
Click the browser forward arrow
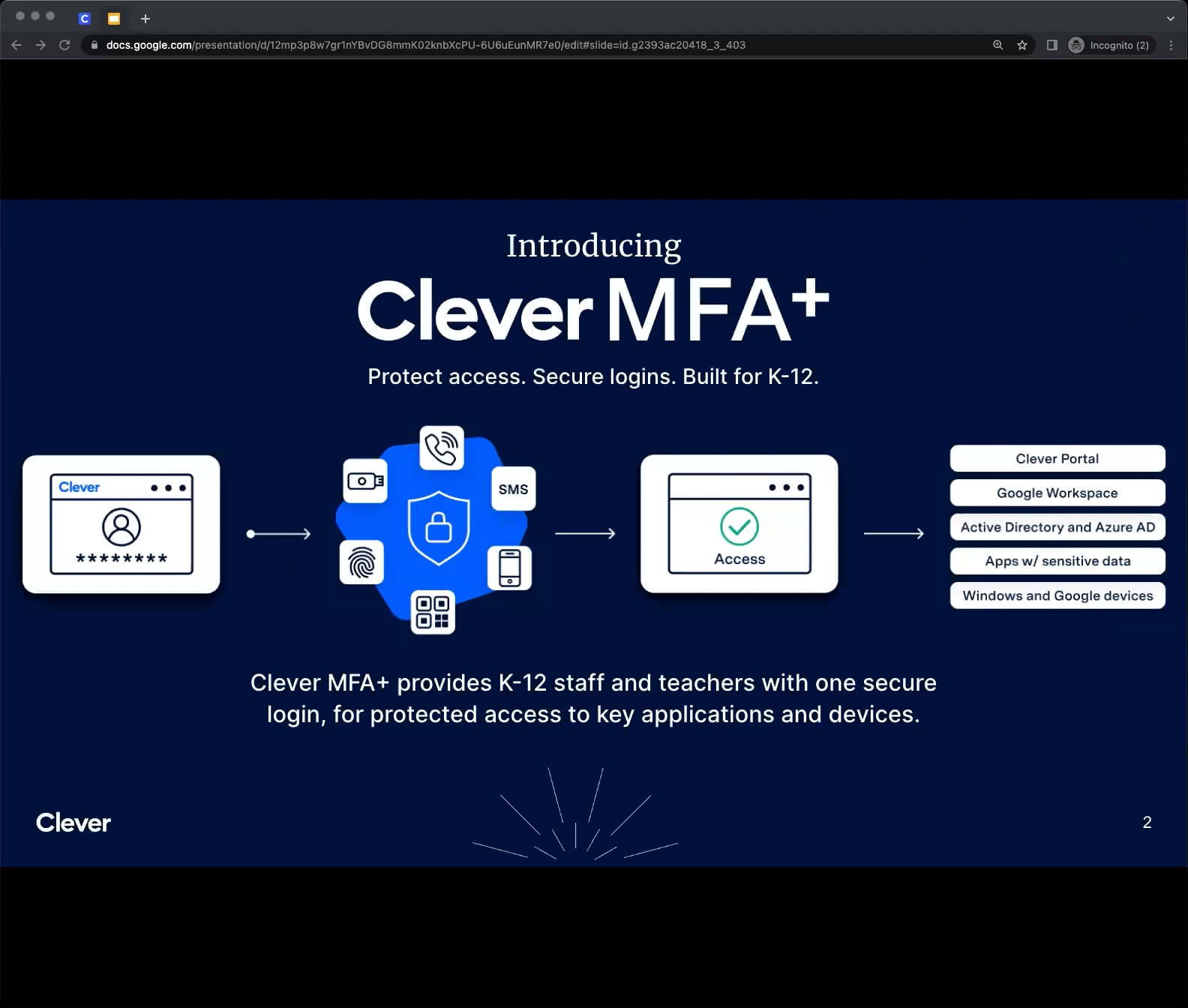pyautogui.click(x=40, y=45)
